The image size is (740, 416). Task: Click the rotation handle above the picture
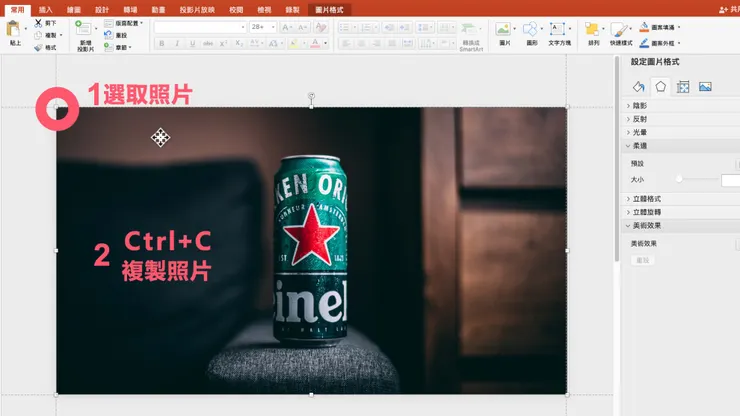coord(311,96)
